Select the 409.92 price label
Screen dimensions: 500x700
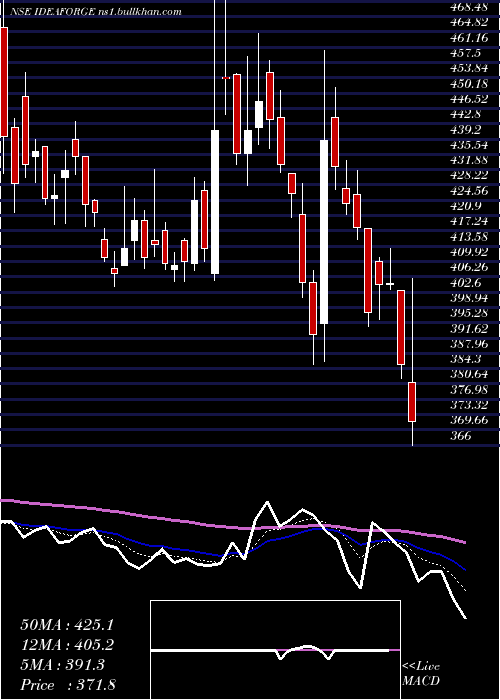coord(469,252)
